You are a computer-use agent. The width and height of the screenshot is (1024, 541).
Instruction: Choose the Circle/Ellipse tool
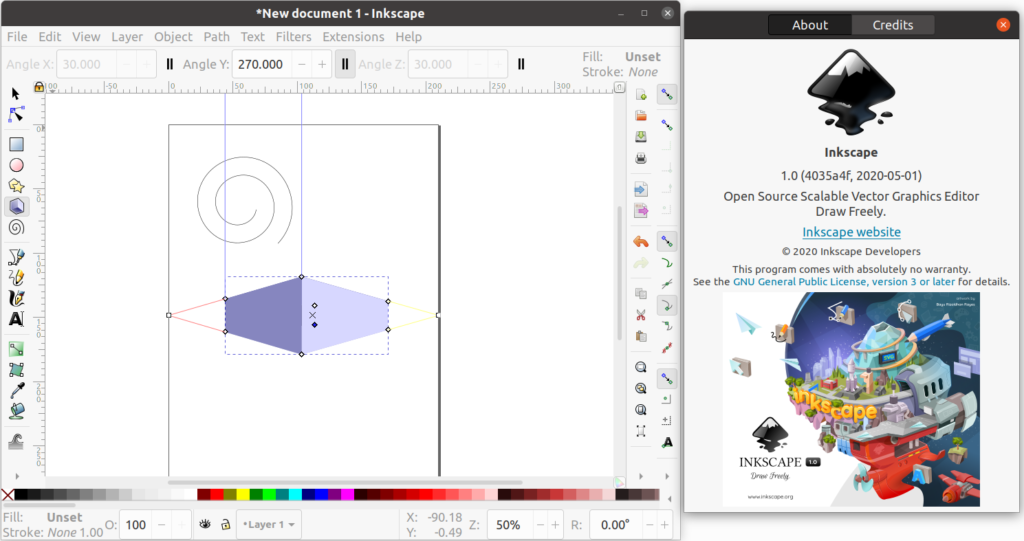(x=16, y=165)
